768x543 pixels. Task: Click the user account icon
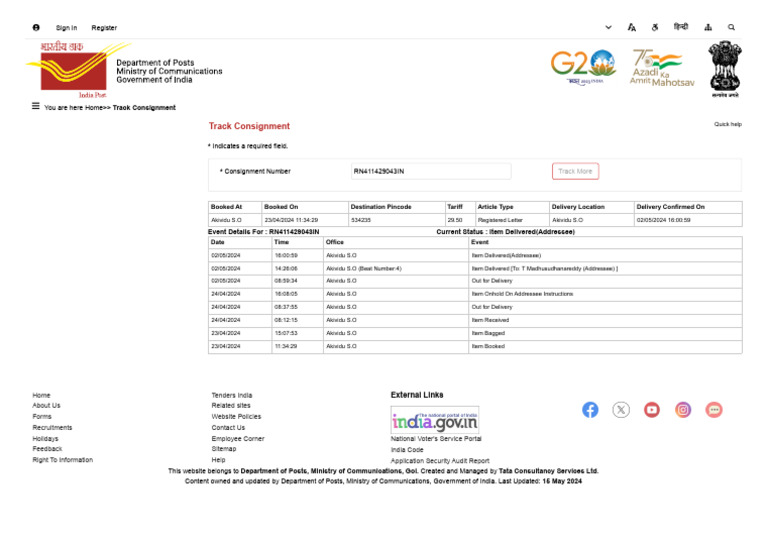click(x=36, y=27)
